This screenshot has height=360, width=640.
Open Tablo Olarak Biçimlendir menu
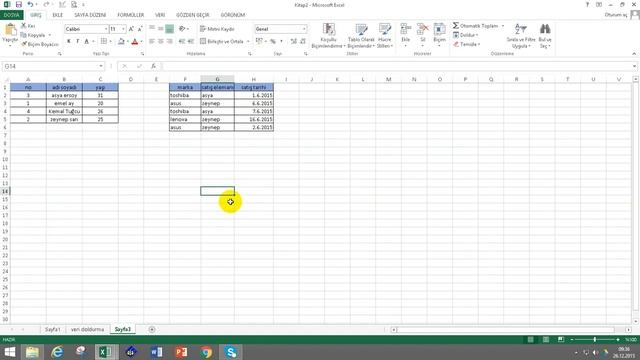point(361,36)
